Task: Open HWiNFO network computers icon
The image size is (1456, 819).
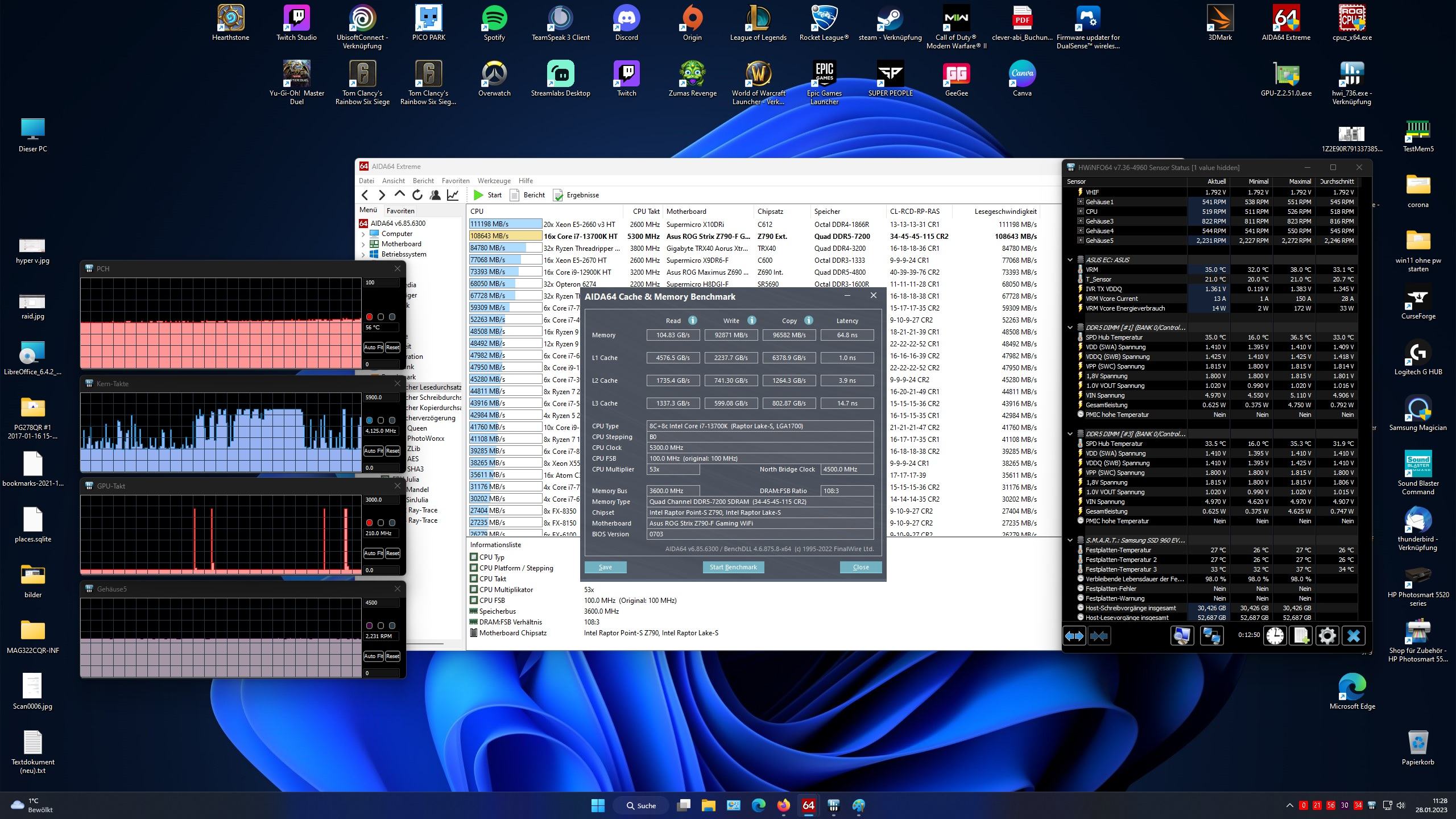Action: click(1211, 636)
